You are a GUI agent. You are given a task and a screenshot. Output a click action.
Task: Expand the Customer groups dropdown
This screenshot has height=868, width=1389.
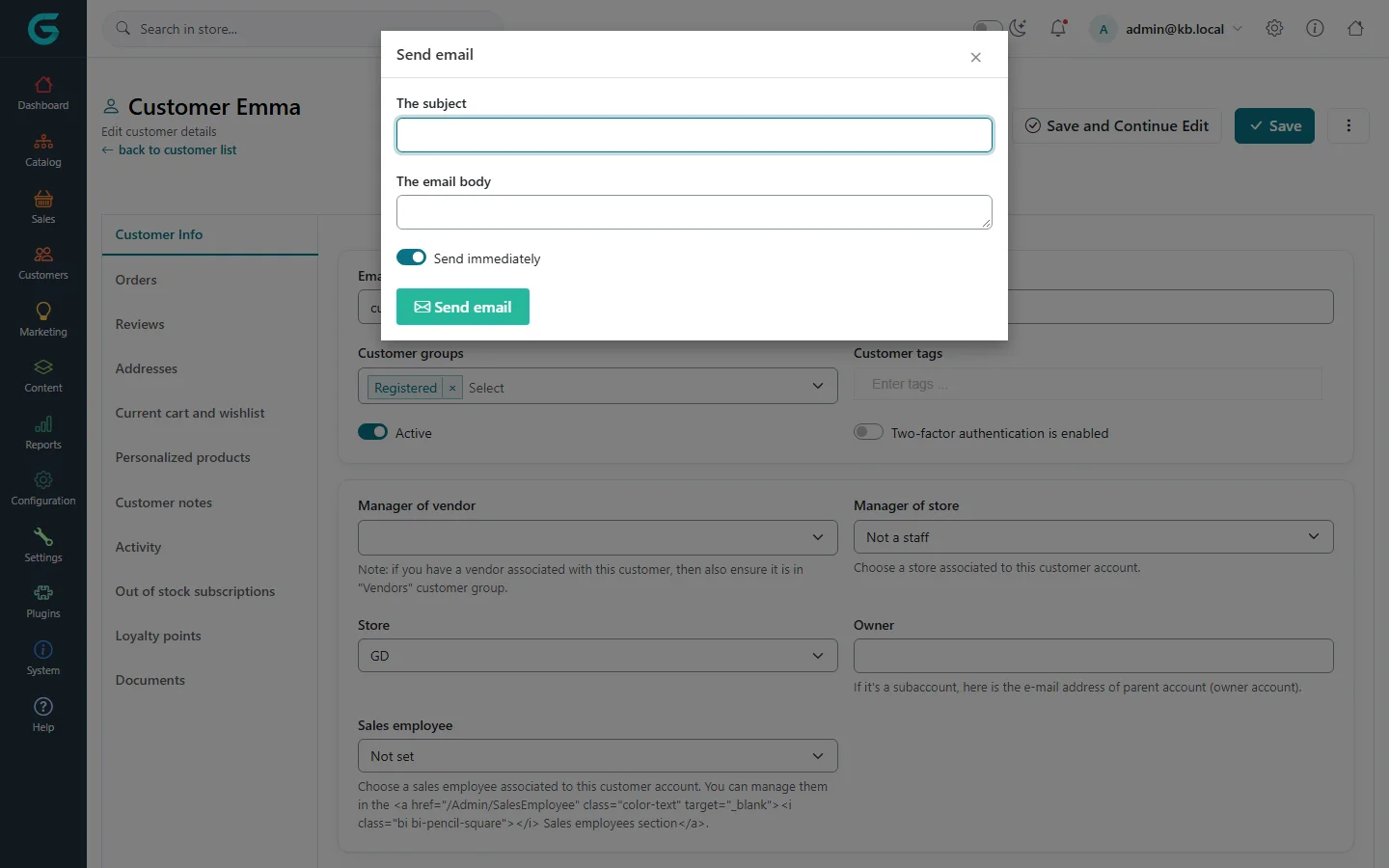[x=818, y=386]
